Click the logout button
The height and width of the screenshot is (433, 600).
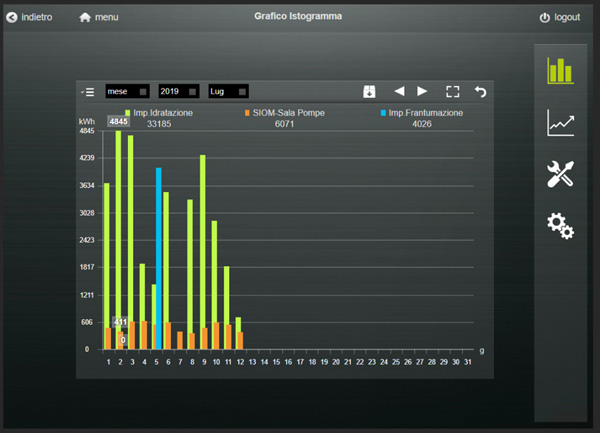pyautogui.click(x=559, y=18)
